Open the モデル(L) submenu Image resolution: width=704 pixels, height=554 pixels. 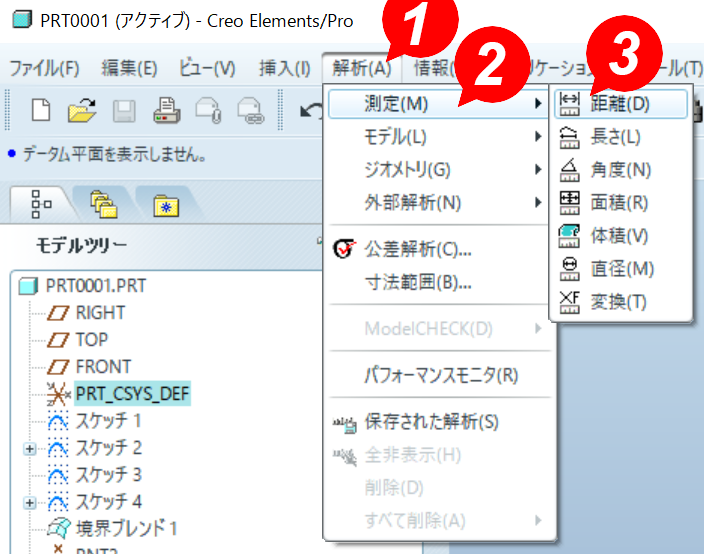click(395, 136)
